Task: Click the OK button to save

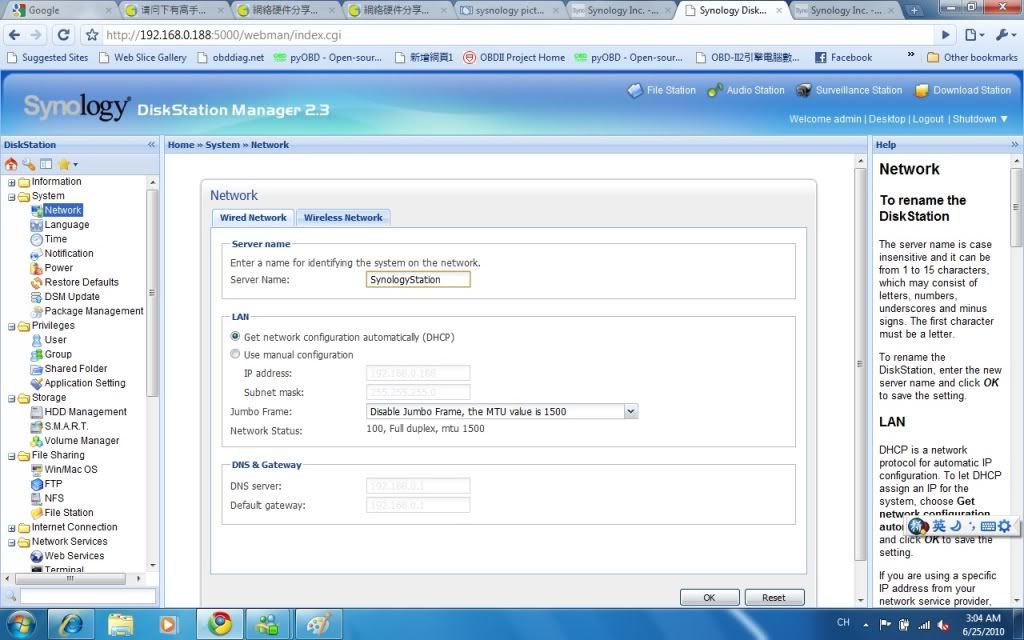Action: click(x=709, y=598)
